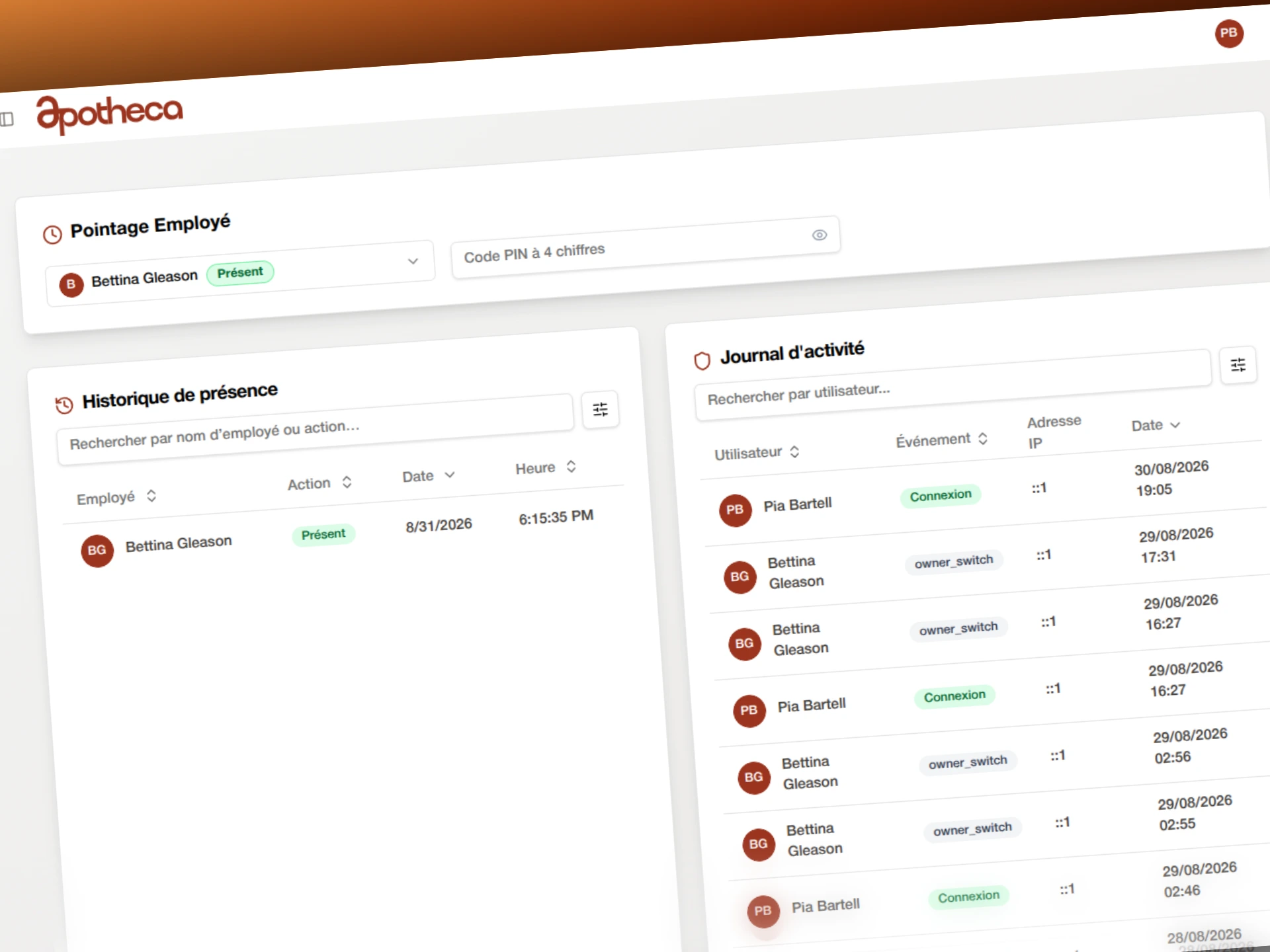Sort presence history by Employé column
The width and height of the screenshot is (1270, 952).
click(116, 497)
